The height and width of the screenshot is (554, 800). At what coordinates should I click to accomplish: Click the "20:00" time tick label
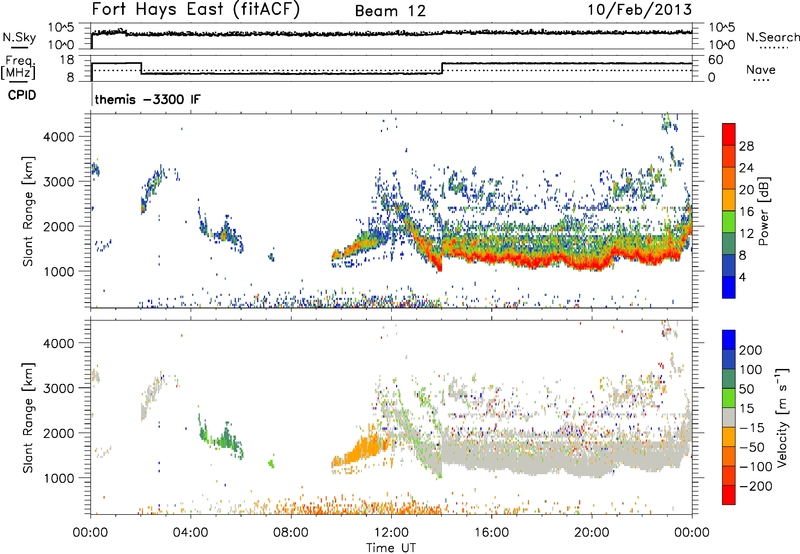click(x=591, y=533)
